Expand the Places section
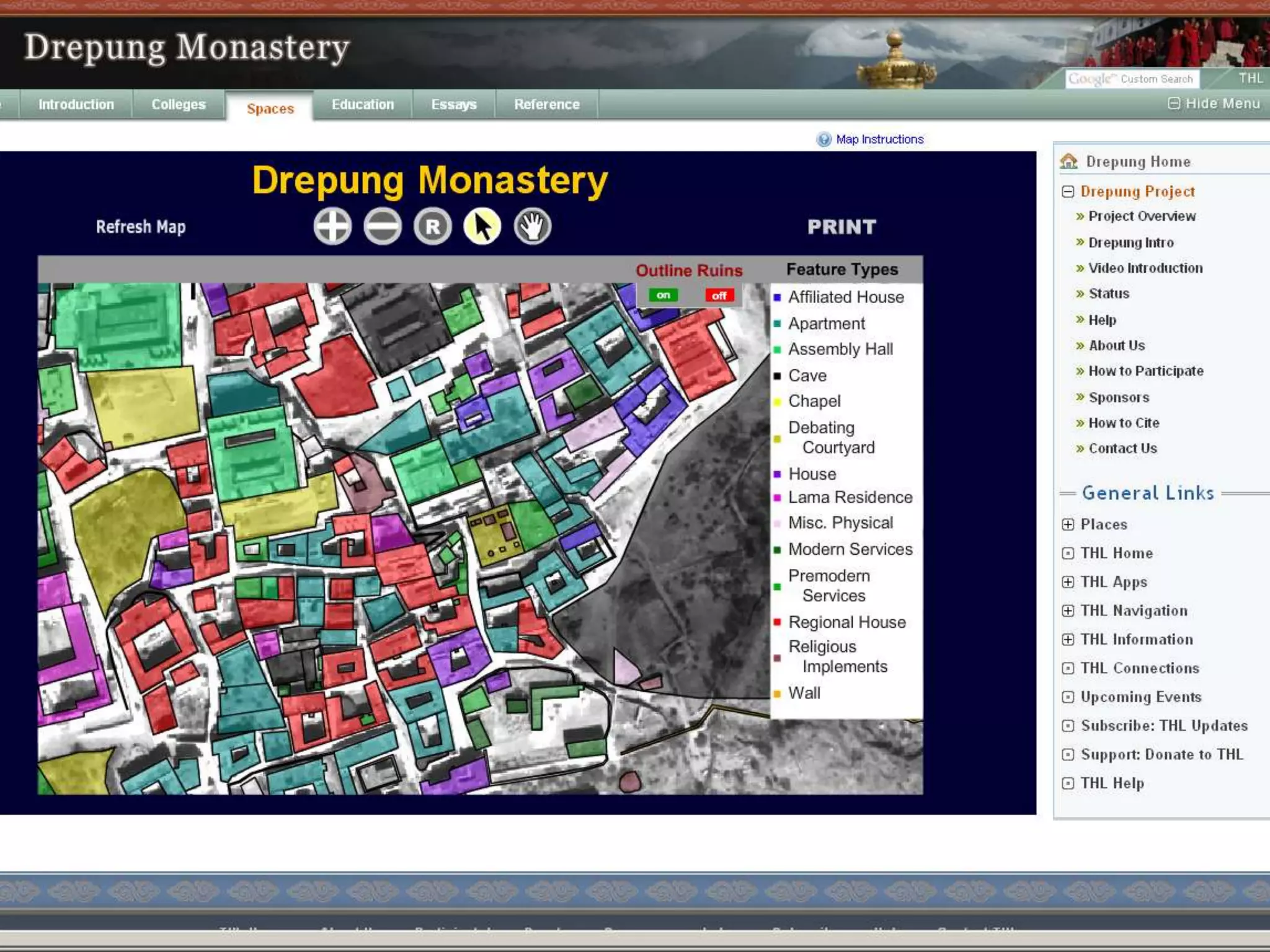 (x=1068, y=524)
